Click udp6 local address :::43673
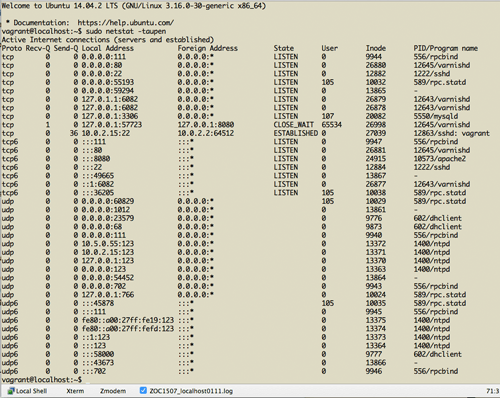The width and height of the screenshot is (500, 398). (x=98, y=363)
